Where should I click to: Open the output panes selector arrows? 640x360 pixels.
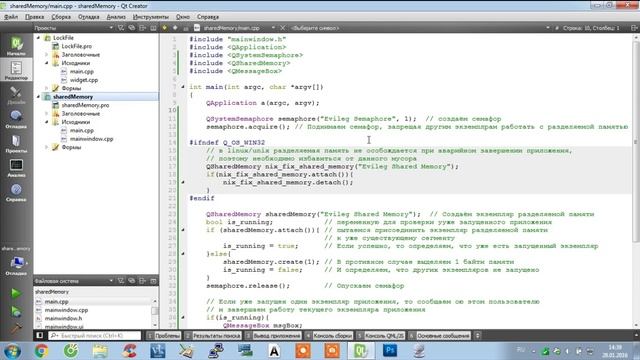tap(477, 336)
